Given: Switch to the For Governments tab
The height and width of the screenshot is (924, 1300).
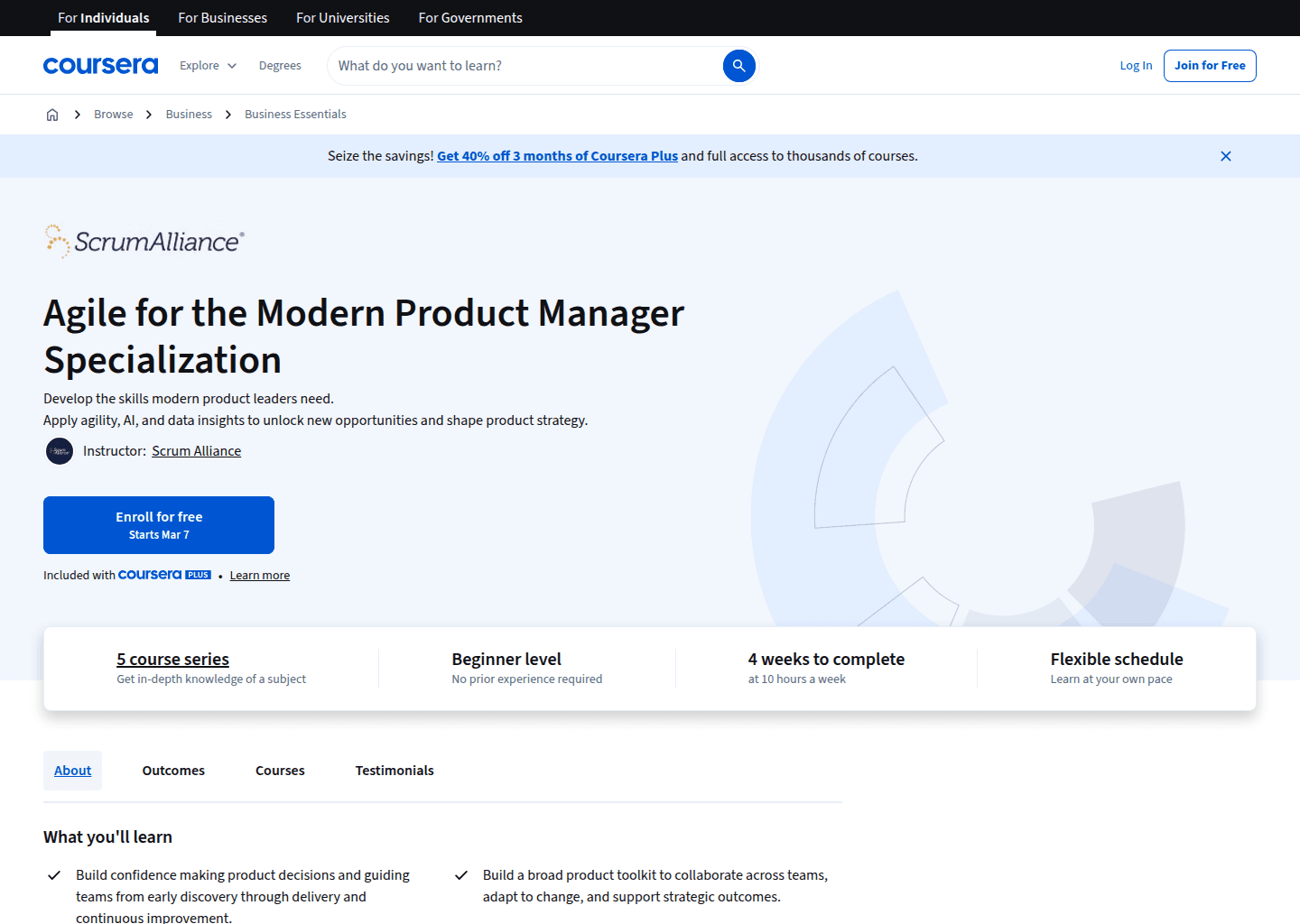Looking at the screenshot, I should click(x=470, y=18).
